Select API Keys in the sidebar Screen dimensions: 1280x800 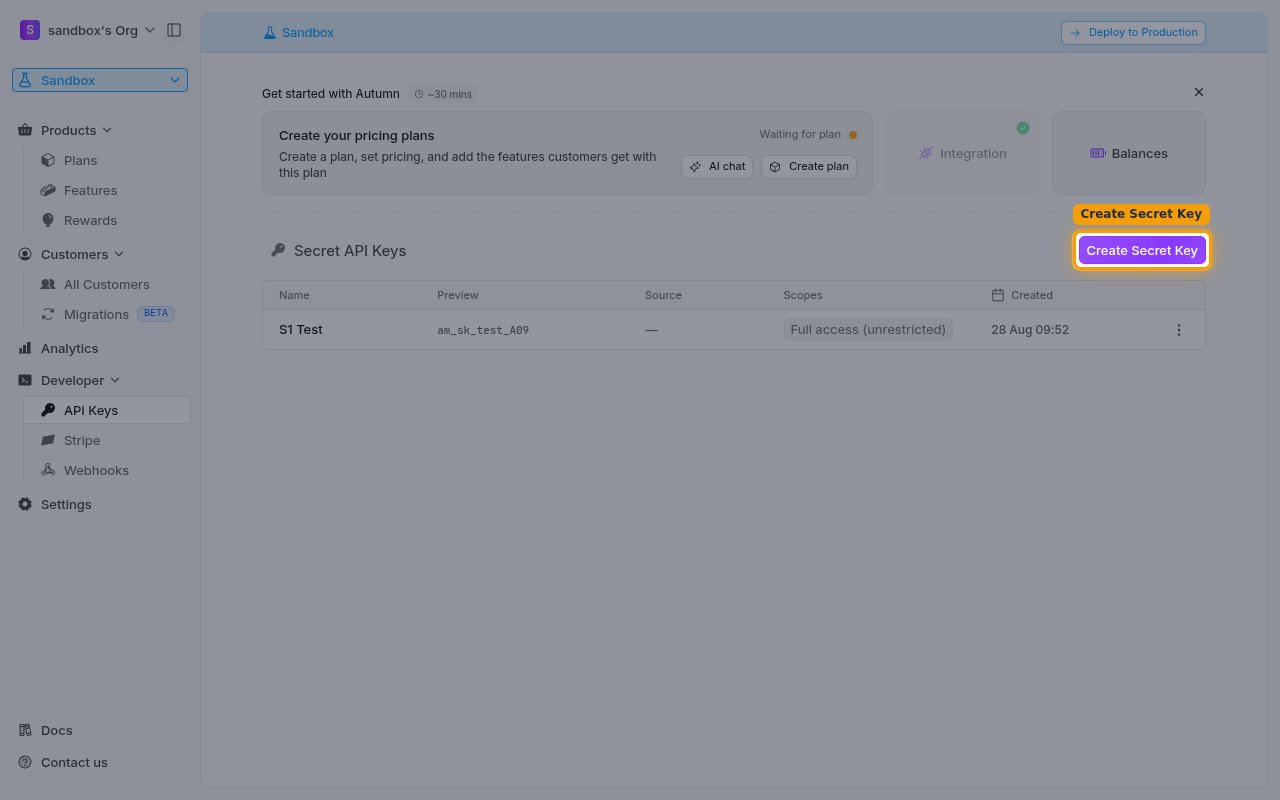(x=106, y=410)
